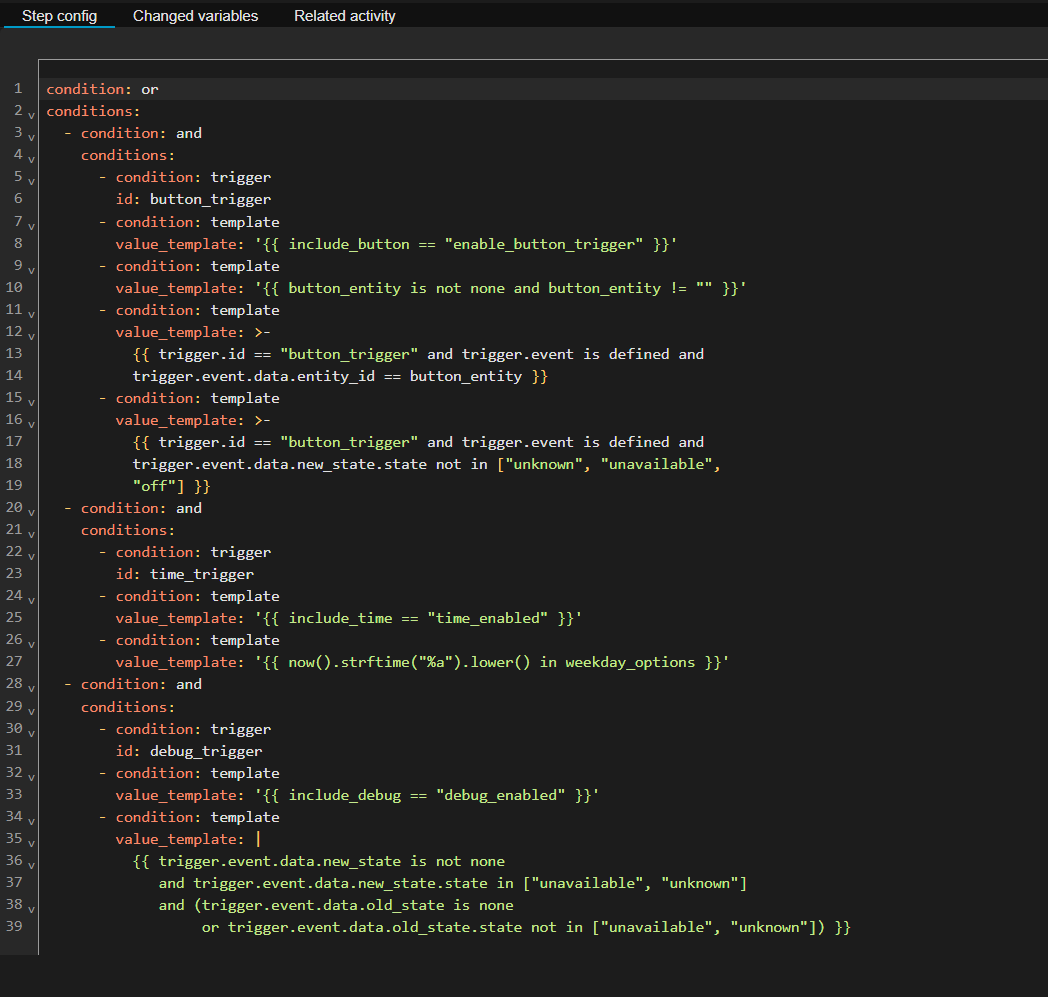
Task: Click the text 'id: button_trigger'
Action: coord(193,199)
